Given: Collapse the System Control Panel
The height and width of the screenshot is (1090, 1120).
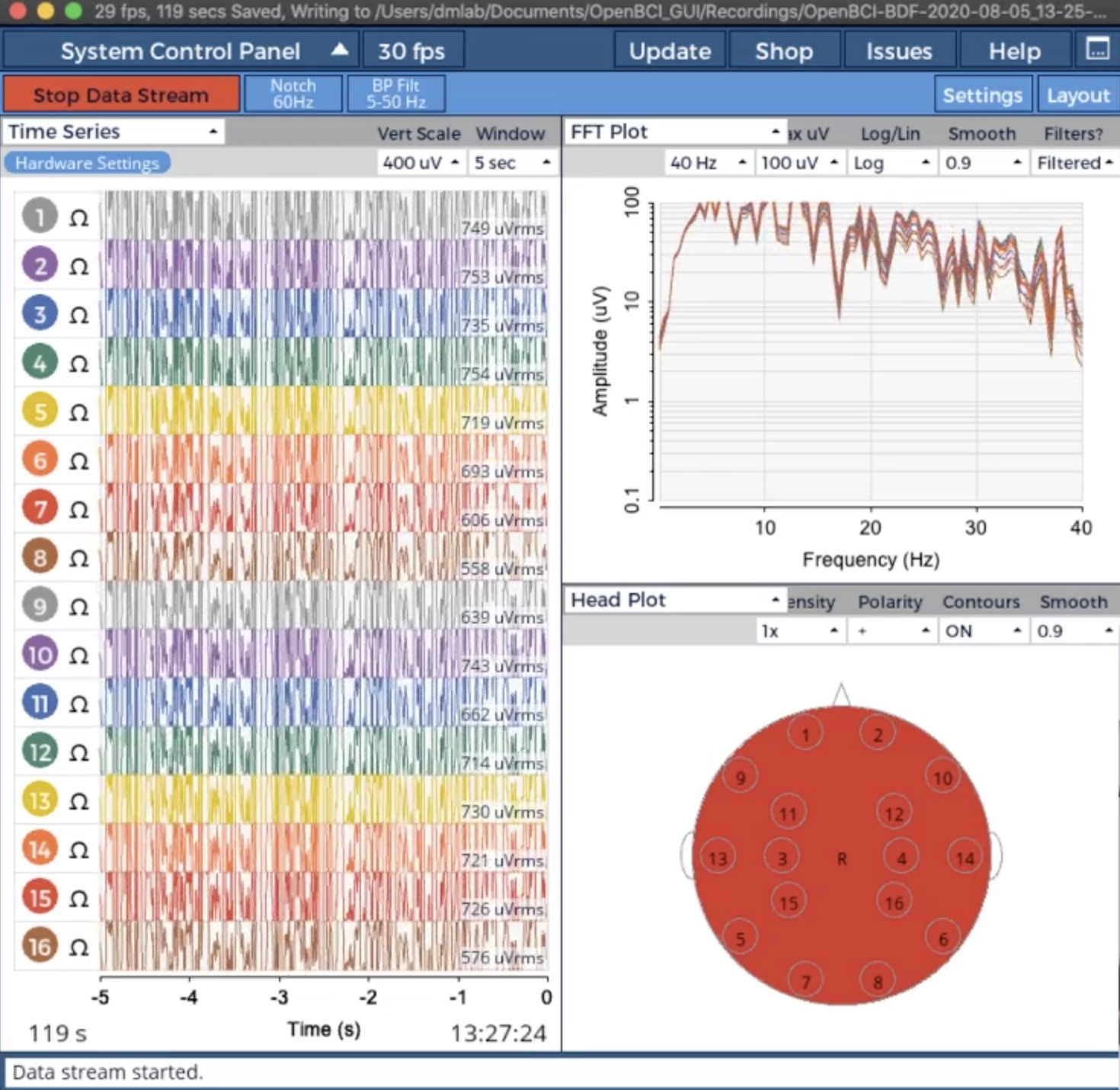Looking at the screenshot, I should tap(338, 49).
